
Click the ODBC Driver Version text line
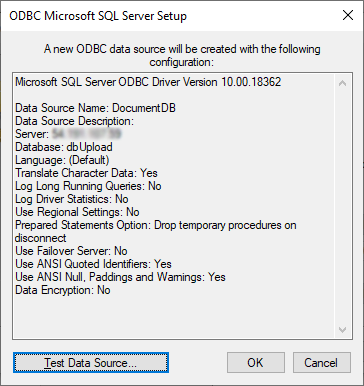148,82
